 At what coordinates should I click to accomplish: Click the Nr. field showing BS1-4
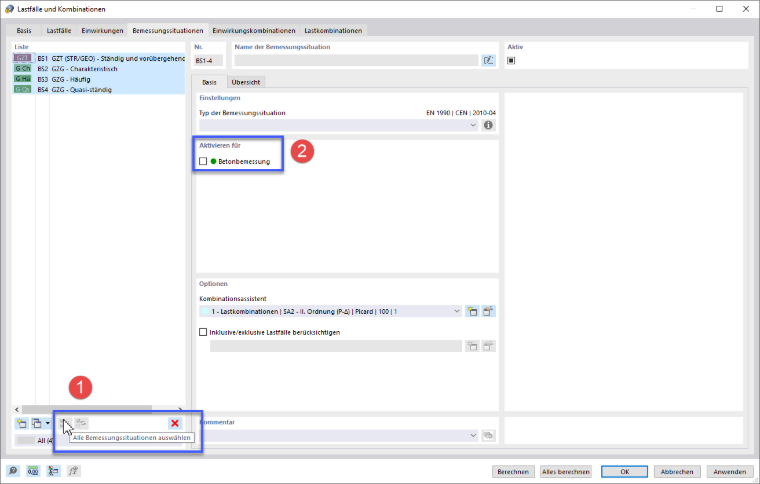coord(208,61)
